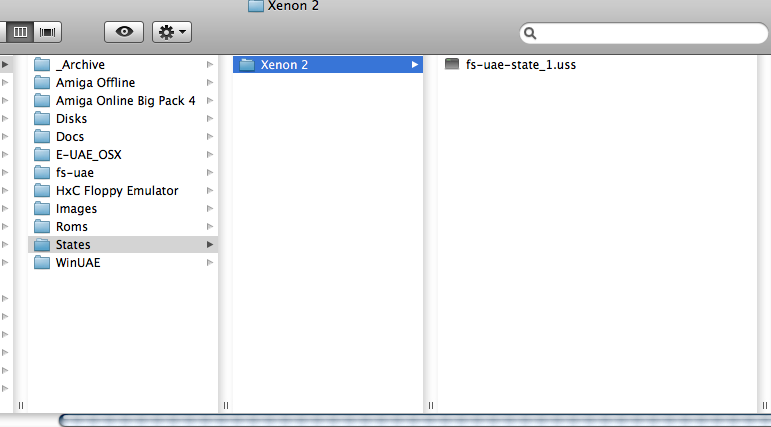
Task: Expand E-UAE_OSX via its arrow
Action: click(210, 154)
